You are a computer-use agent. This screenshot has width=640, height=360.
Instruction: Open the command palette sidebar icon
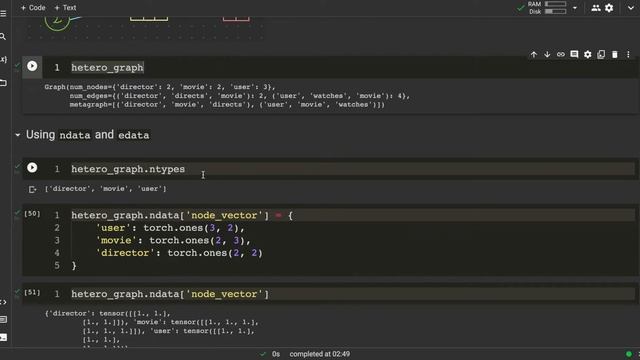point(3,320)
